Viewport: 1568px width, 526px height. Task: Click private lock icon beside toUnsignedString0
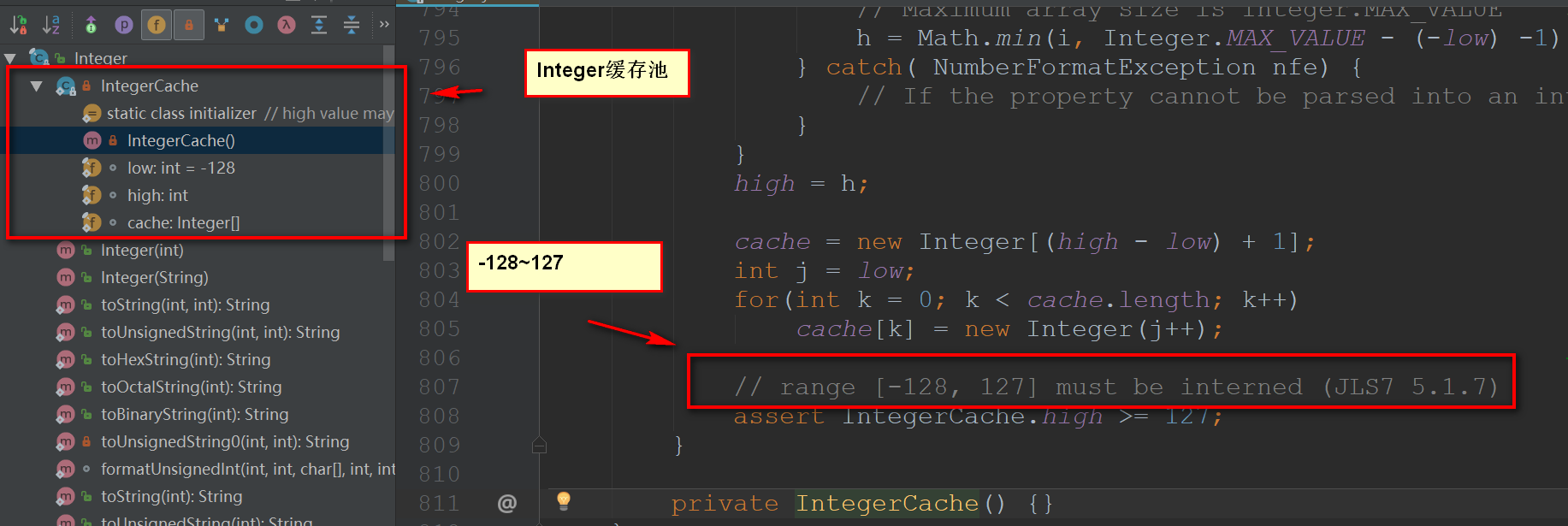click(x=86, y=441)
